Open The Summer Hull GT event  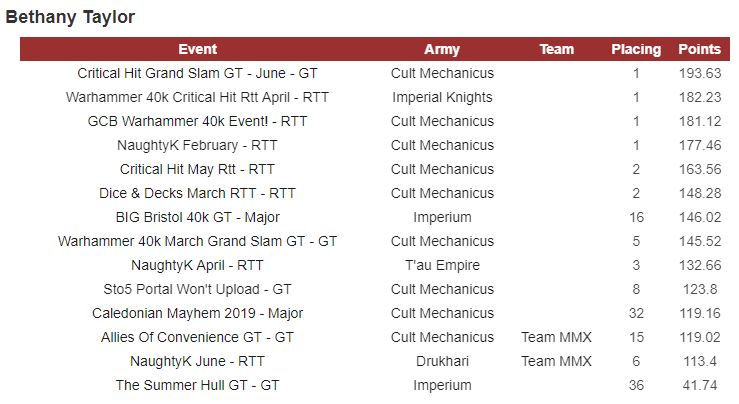[197, 385]
